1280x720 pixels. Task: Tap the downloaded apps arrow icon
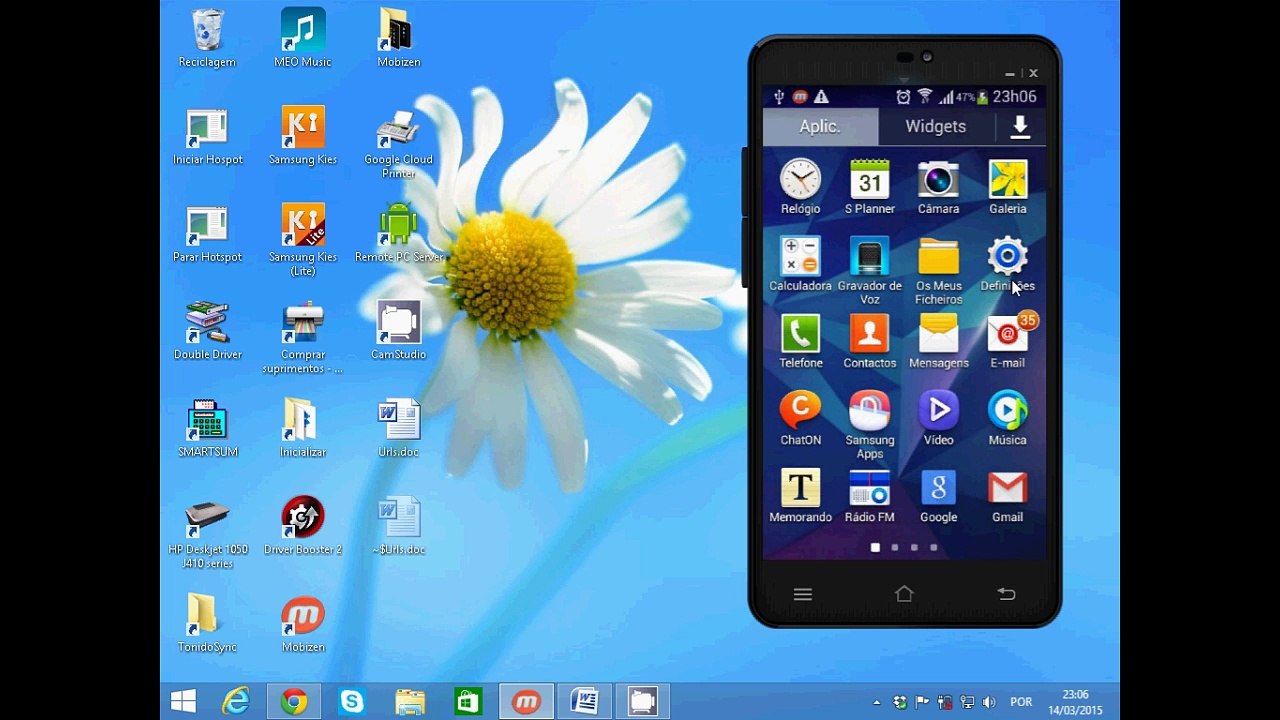[1020, 126]
